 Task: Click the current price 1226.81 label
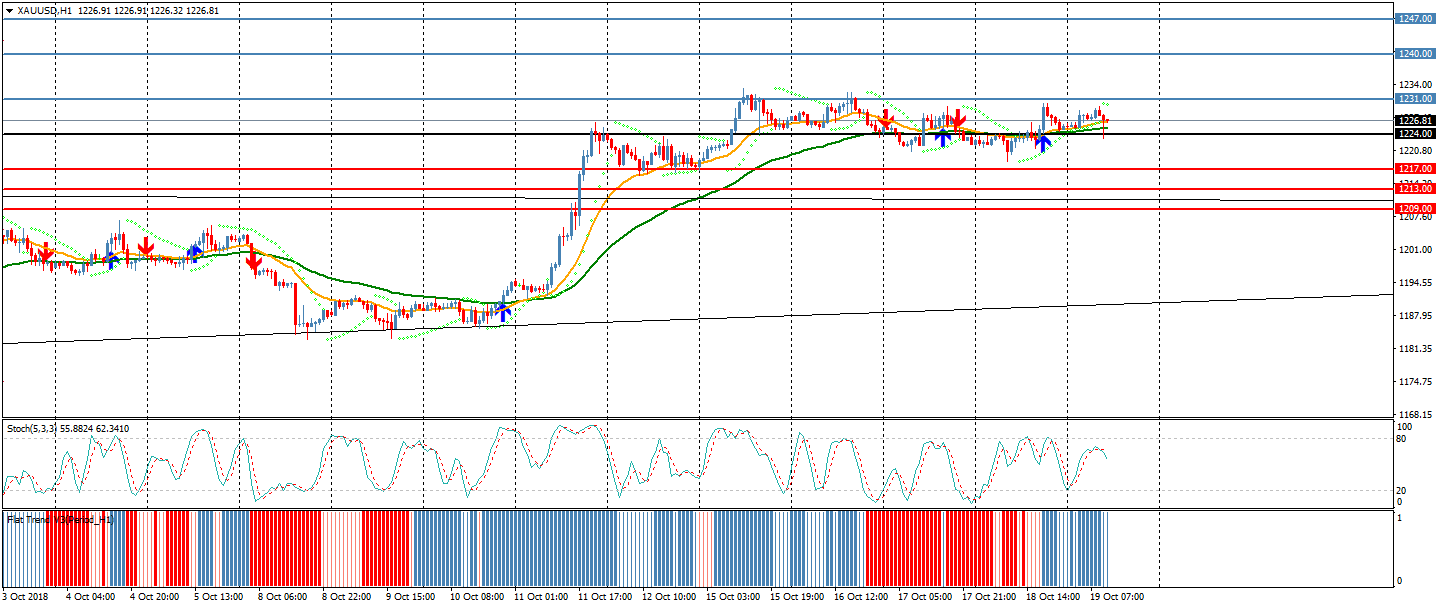click(x=1415, y=121)
